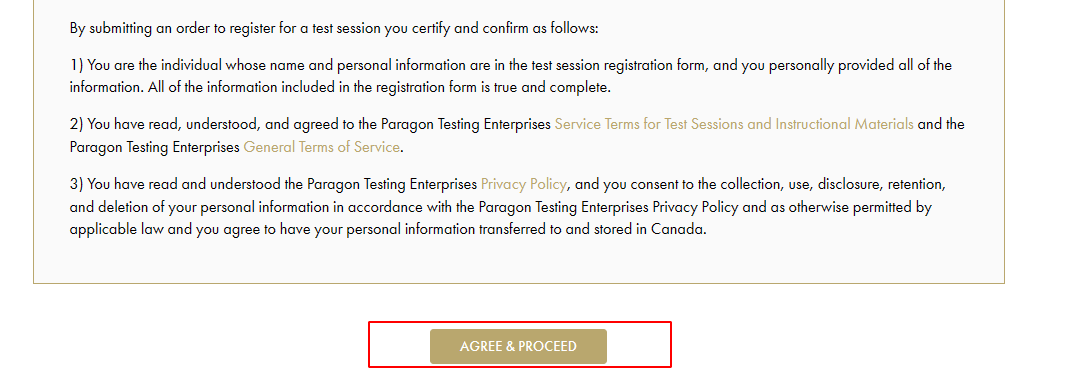Click 'Instructional Materials' portion of the Service Terms link
Image resolution: width=1086 pixels, height=371 pixels.
844,125
